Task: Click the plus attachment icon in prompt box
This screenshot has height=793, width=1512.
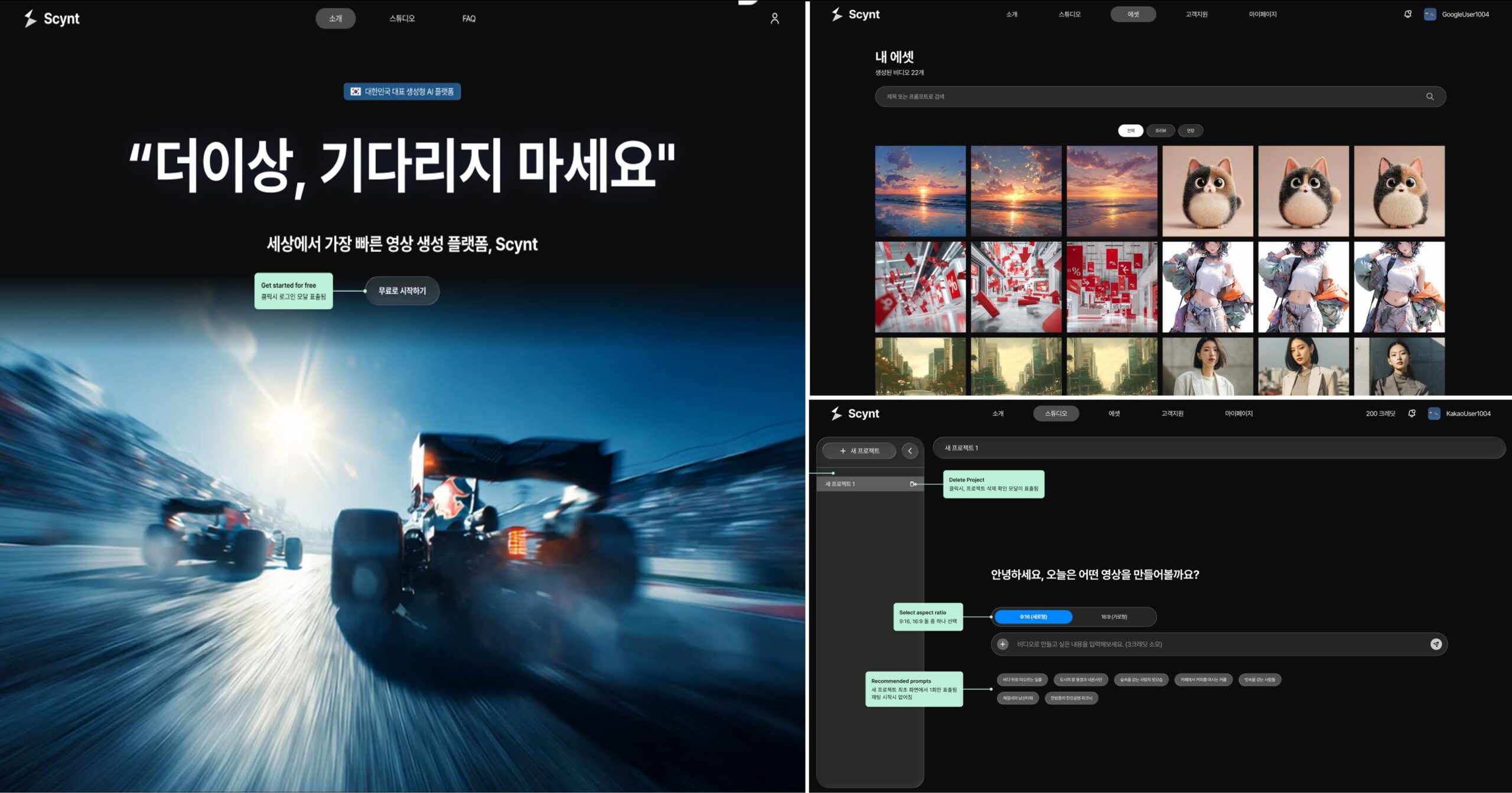Action: pyautogui.click(x=1002, y=644)
